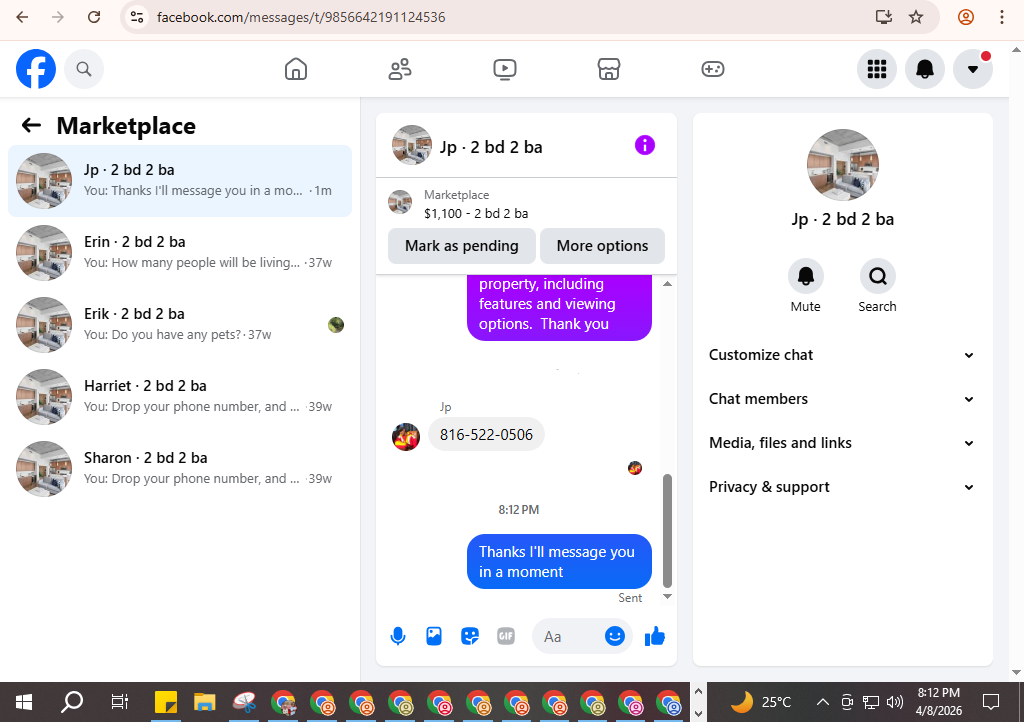Go to the Home feed icon
The width and height of the screenshot is (1024, 722).
[x=296, y=69]
